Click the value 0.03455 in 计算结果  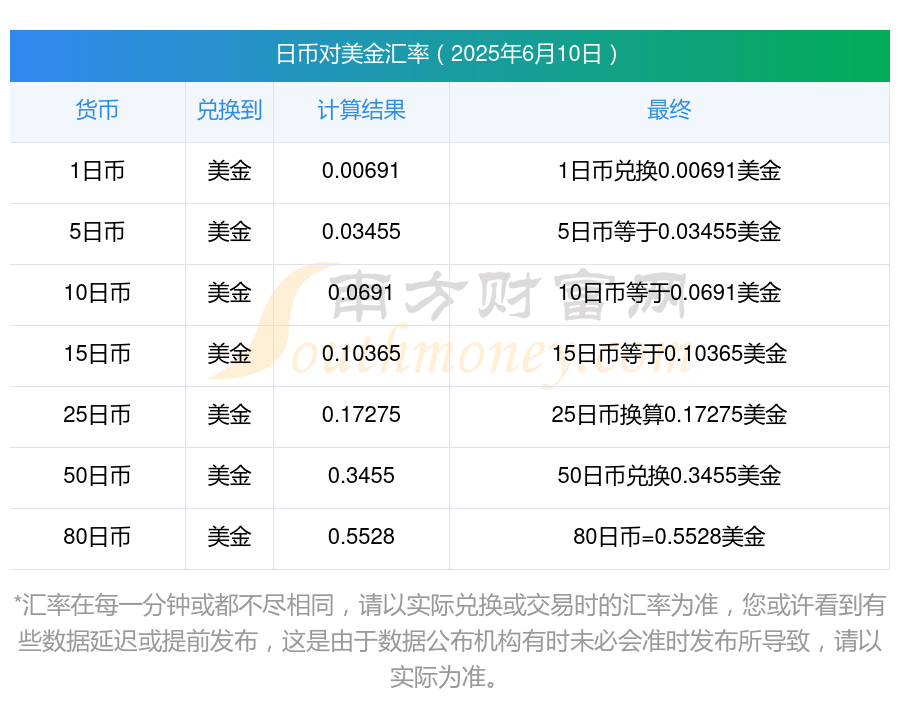point(361,232)
